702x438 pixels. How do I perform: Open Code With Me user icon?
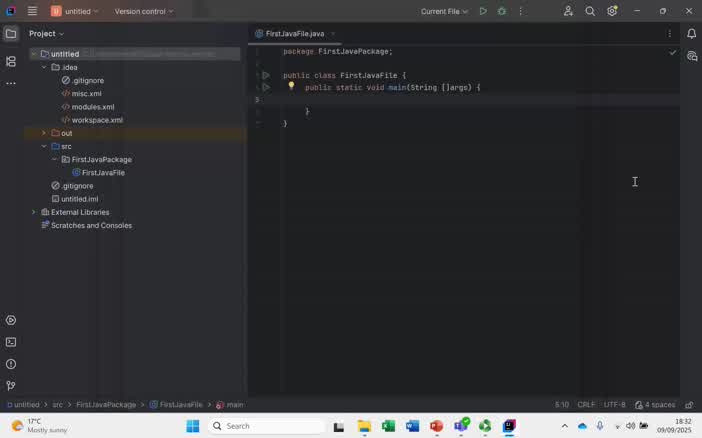pyautogui.click(x=568, y=11)
